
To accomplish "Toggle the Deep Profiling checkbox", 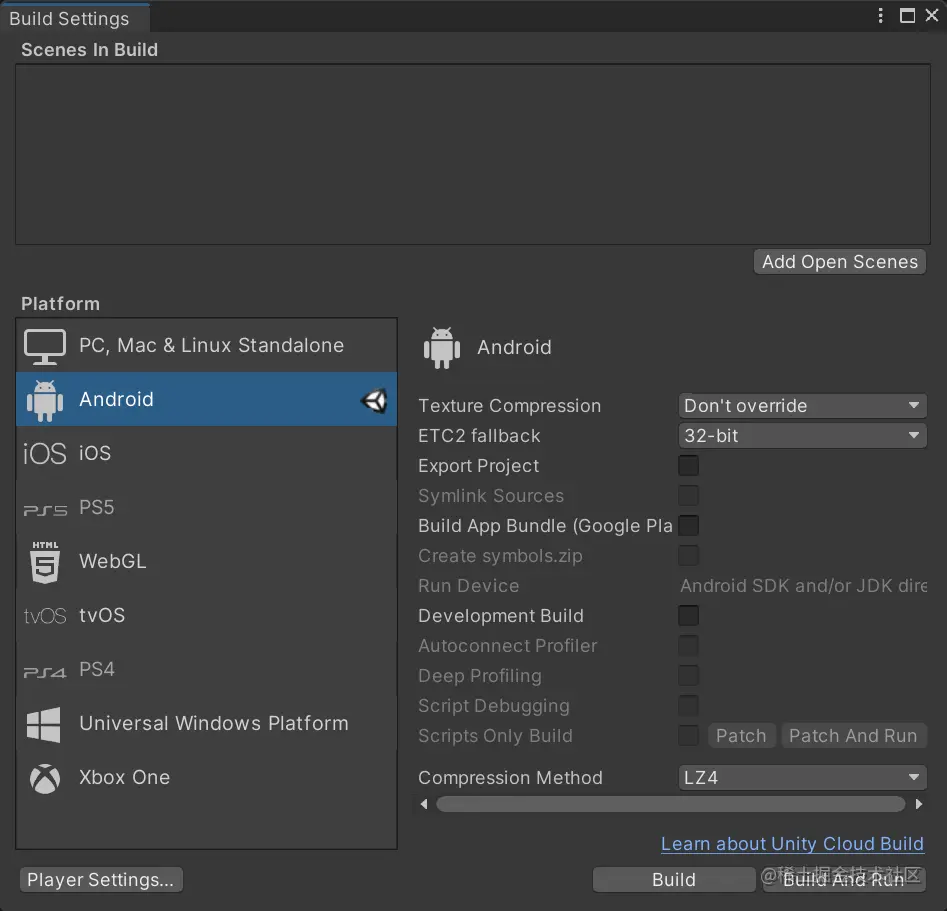I will coord(689,675).
